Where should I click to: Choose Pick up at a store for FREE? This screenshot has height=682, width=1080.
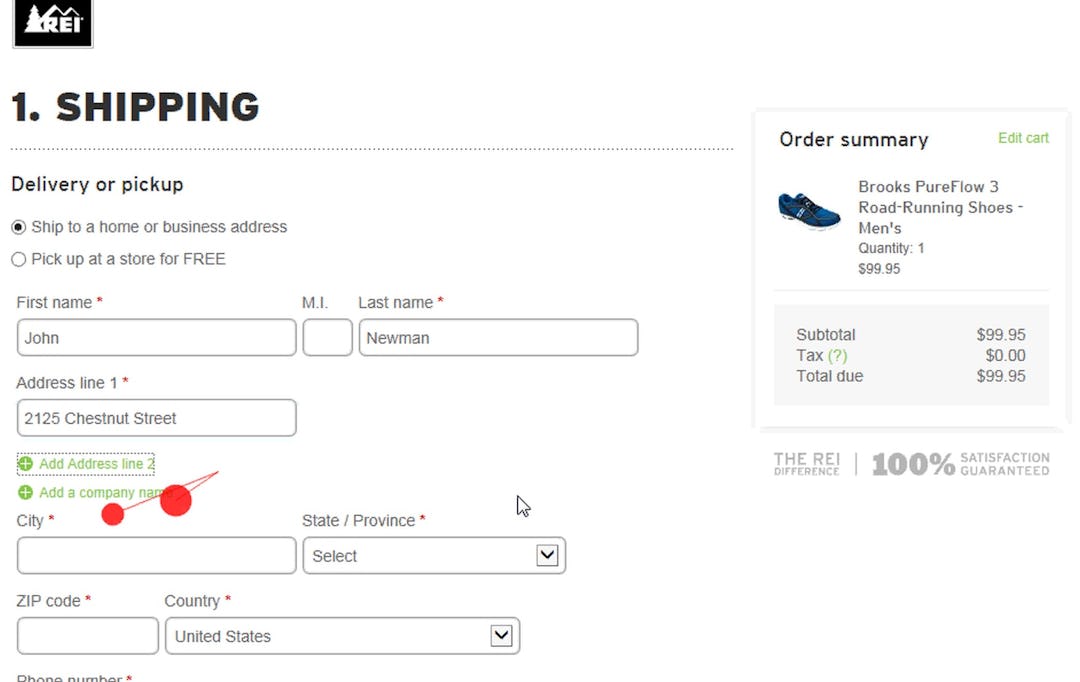[x=18, y=259]
